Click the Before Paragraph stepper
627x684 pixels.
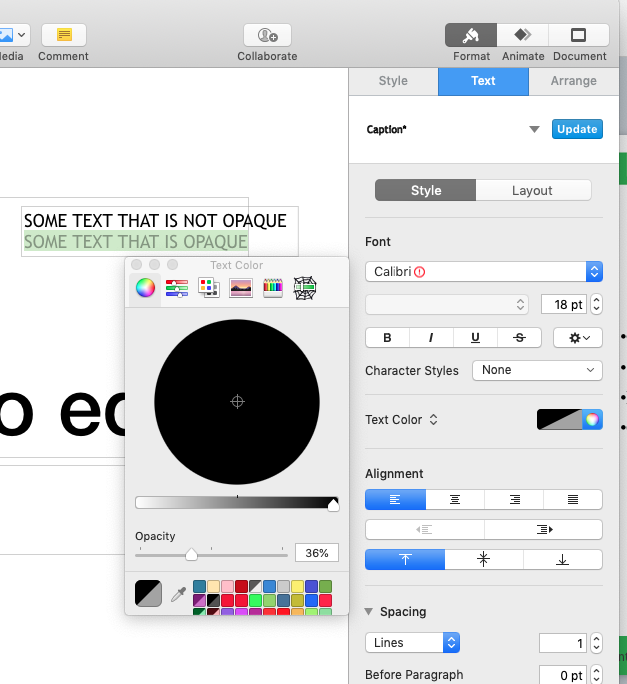coord(596,675)
